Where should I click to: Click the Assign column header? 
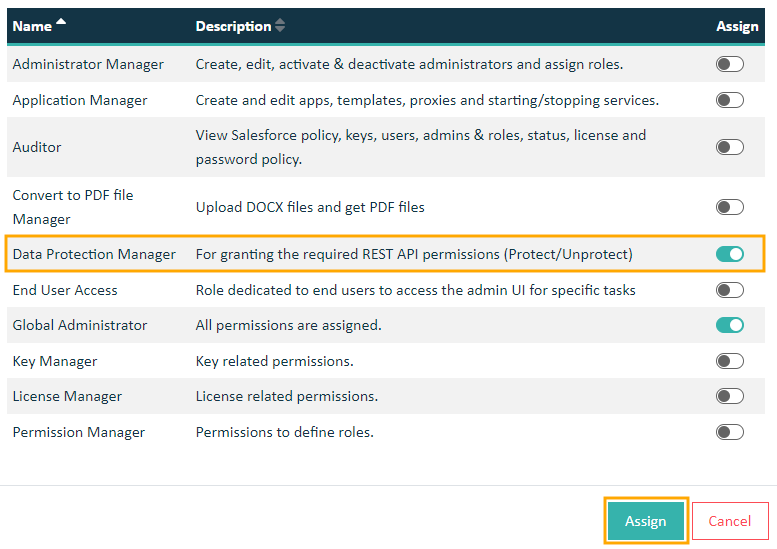[x=737, y=26]
